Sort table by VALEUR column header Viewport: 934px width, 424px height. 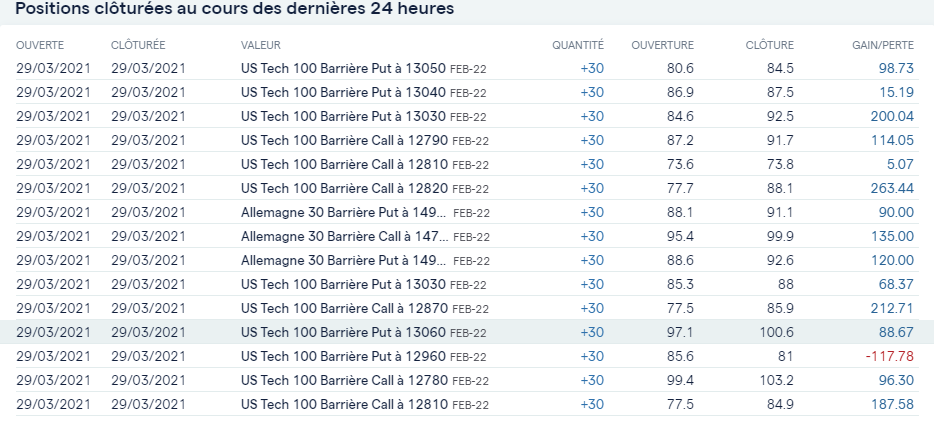[x=261, y=45]
